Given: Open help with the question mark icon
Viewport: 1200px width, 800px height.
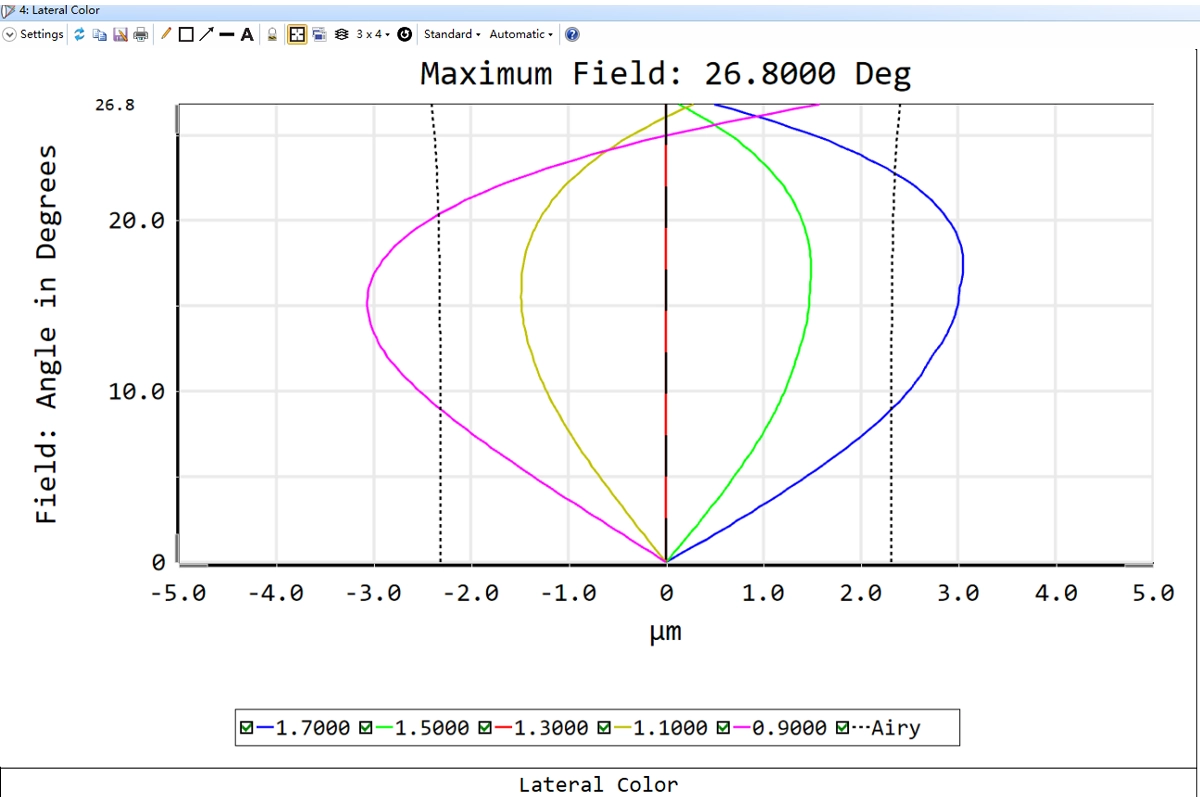Looking at the screenshot, I should [572, 34].
